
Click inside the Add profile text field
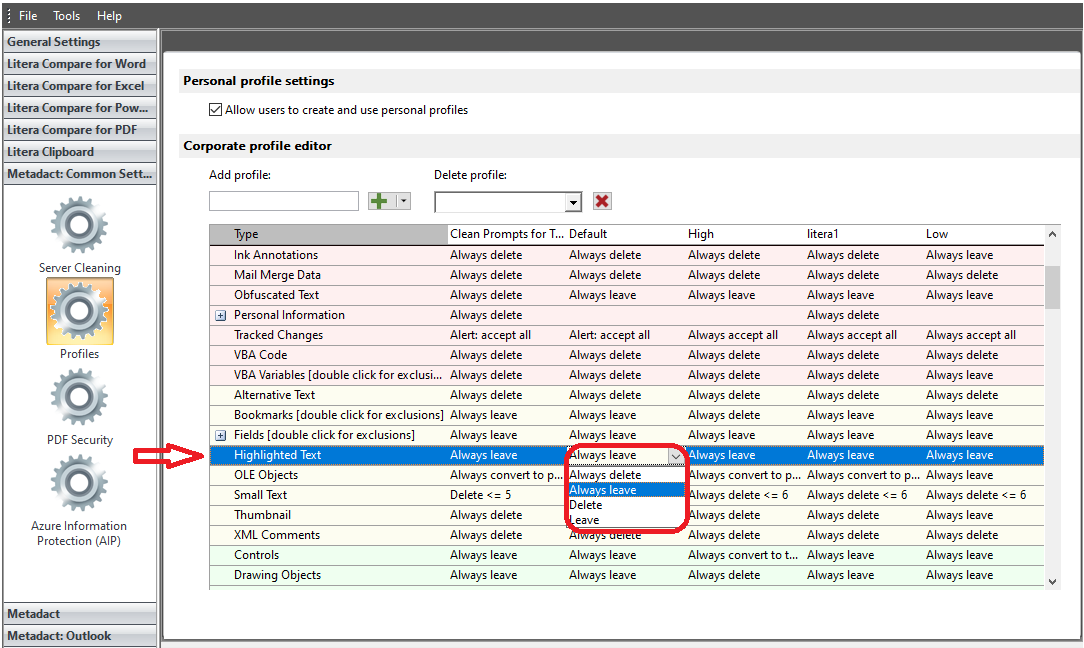(x=283, y=200)
